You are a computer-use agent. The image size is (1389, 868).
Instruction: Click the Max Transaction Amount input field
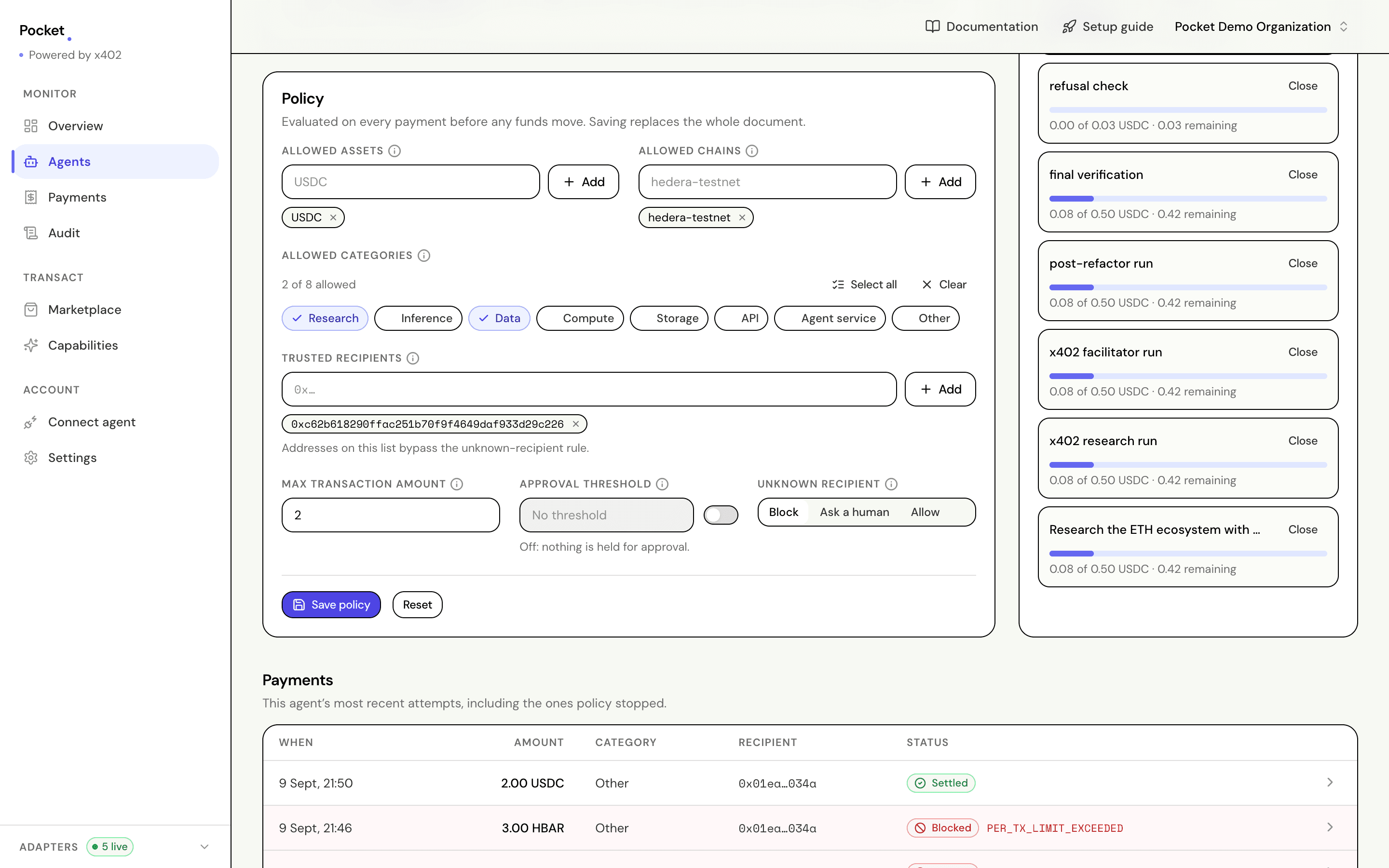(x=391, y=515)
